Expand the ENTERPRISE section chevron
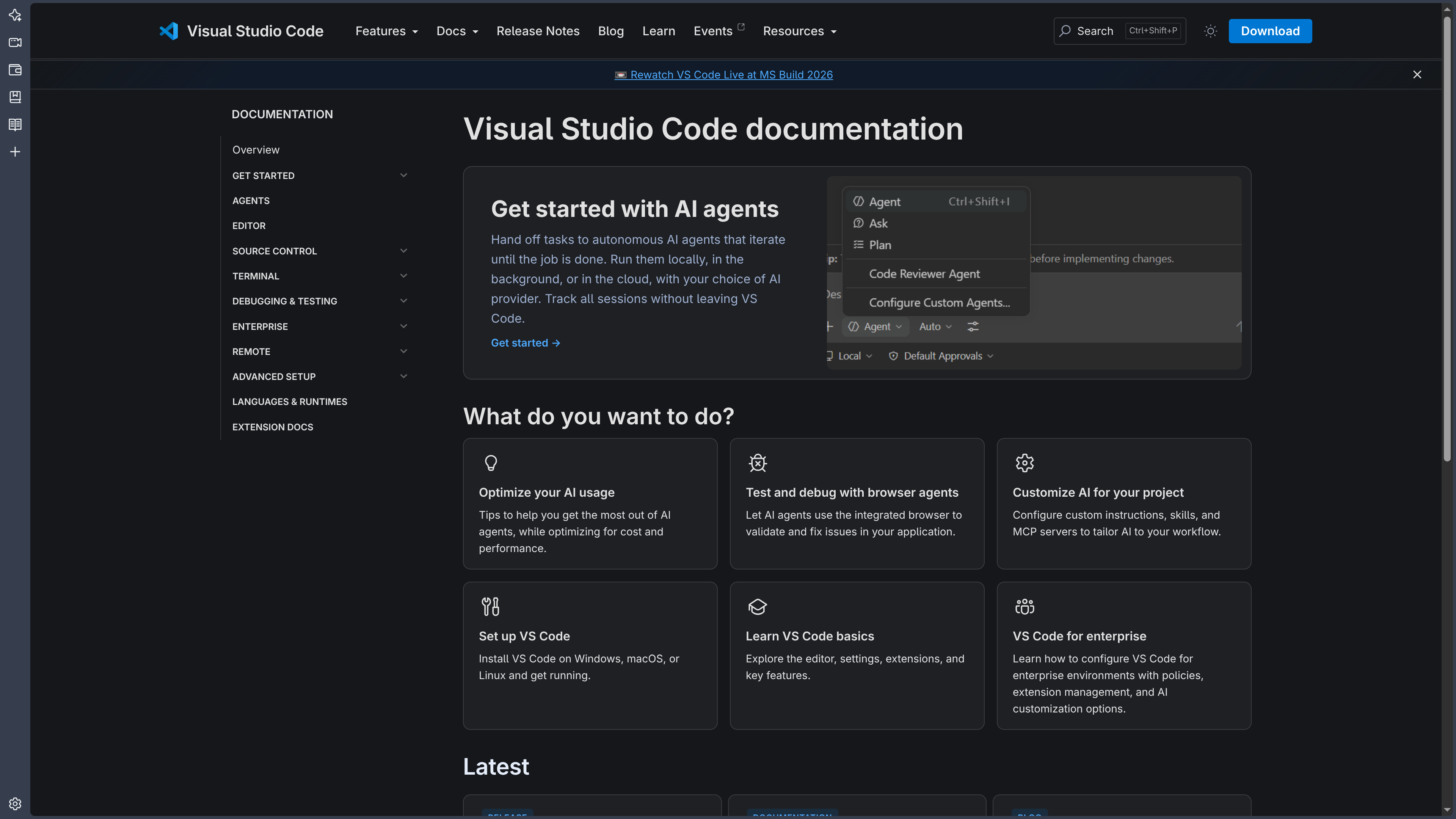Screen dimensions: 1456x819 [x=403, y=326]
